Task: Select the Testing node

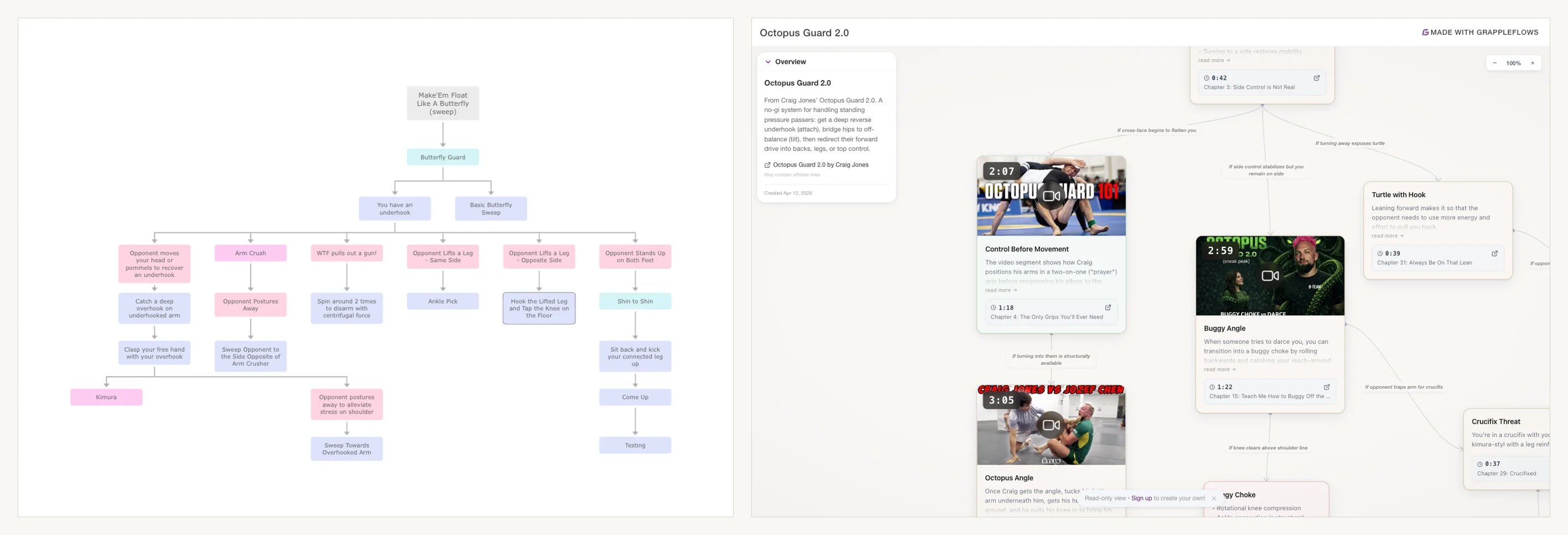Action: click(x=635, y=445)
